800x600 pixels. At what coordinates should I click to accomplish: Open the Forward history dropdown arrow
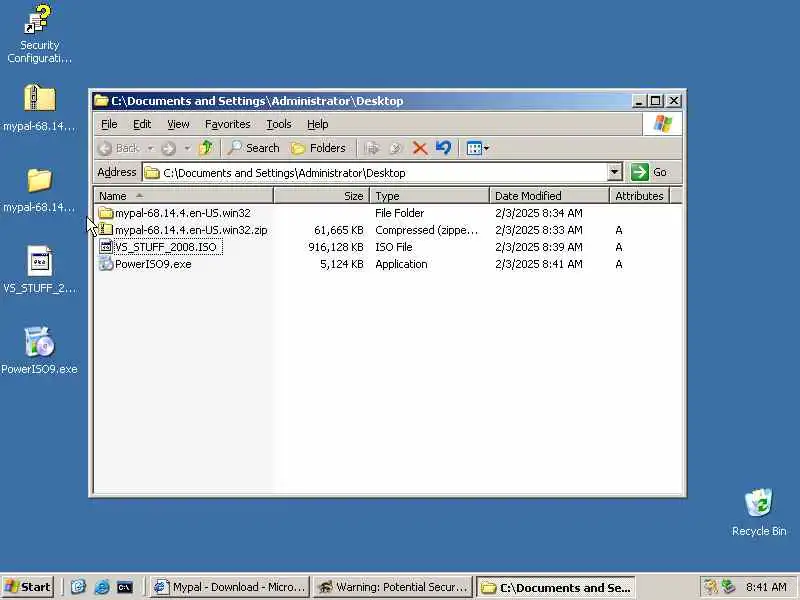[x=187, y=148]
